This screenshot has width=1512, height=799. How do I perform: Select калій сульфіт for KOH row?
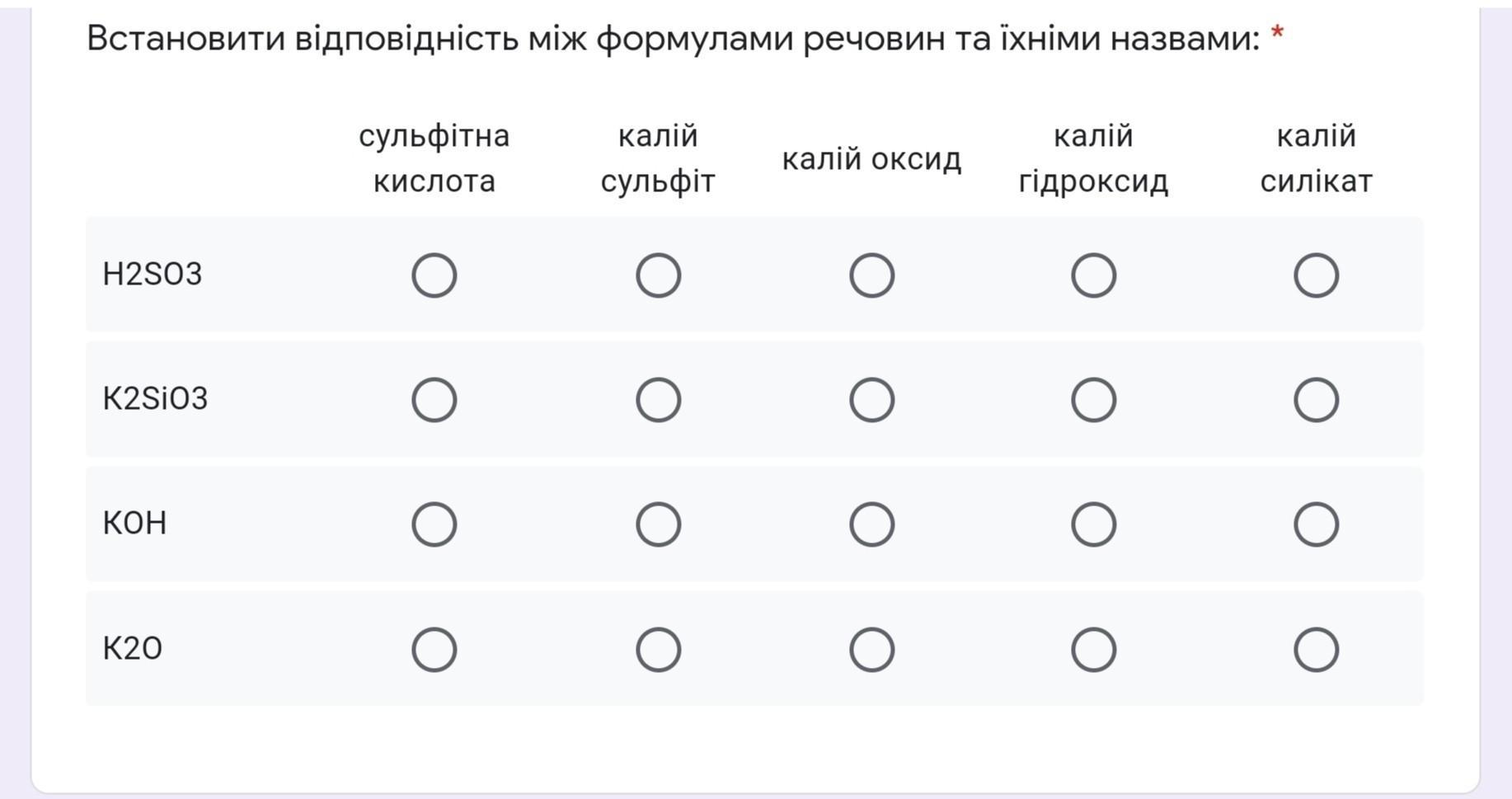pyautogui.click(x=658, y=524)
